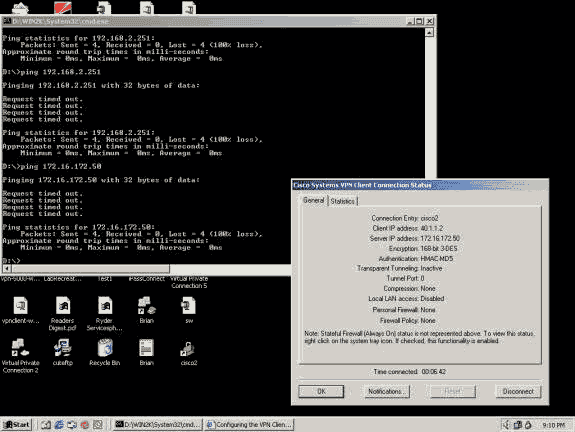The height and width of the screenshot is (432, 575).
Task: Click 'Server IP address: 172.16.172.50' text
Action: tap(414, 238)
